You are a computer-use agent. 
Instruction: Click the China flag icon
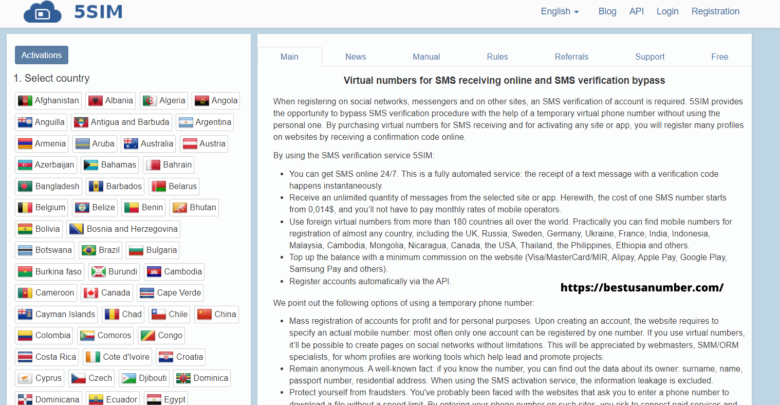pyautogui.click(x=204, y=314)
